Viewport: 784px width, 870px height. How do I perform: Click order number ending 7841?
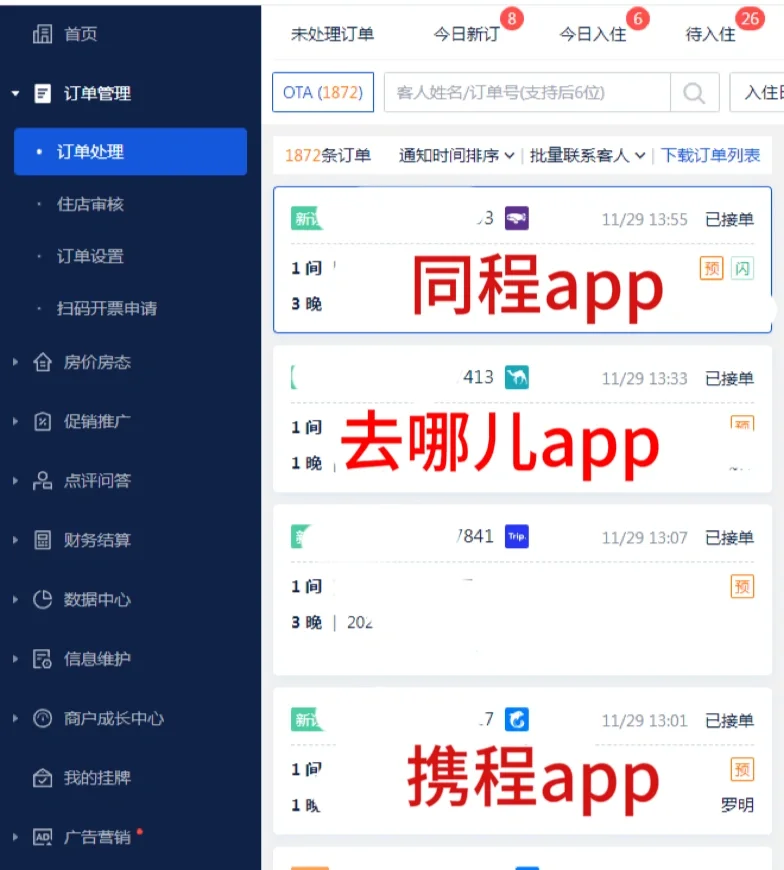[x=475, y=537]
